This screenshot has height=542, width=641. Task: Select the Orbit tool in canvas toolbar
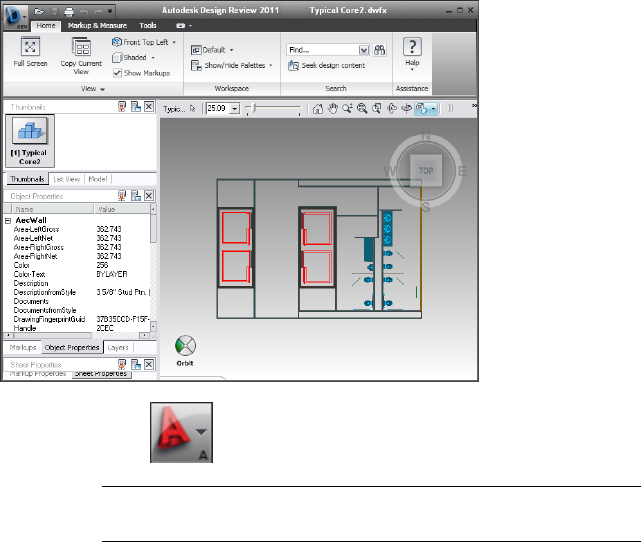point(392,109)
